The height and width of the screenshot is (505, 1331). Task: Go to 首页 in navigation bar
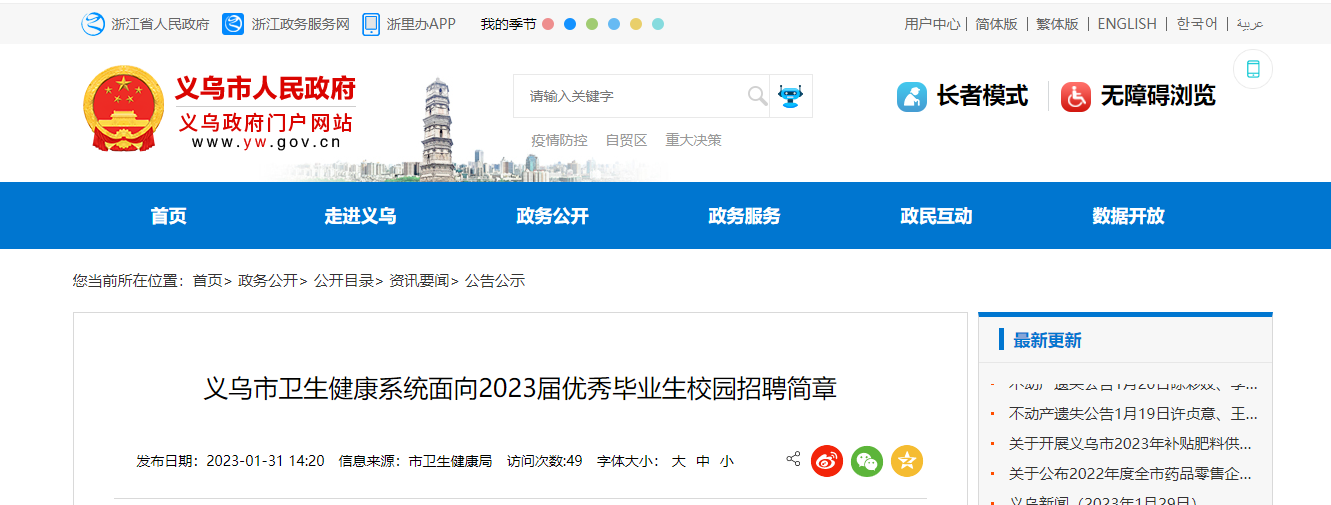[x=168, y=216]
